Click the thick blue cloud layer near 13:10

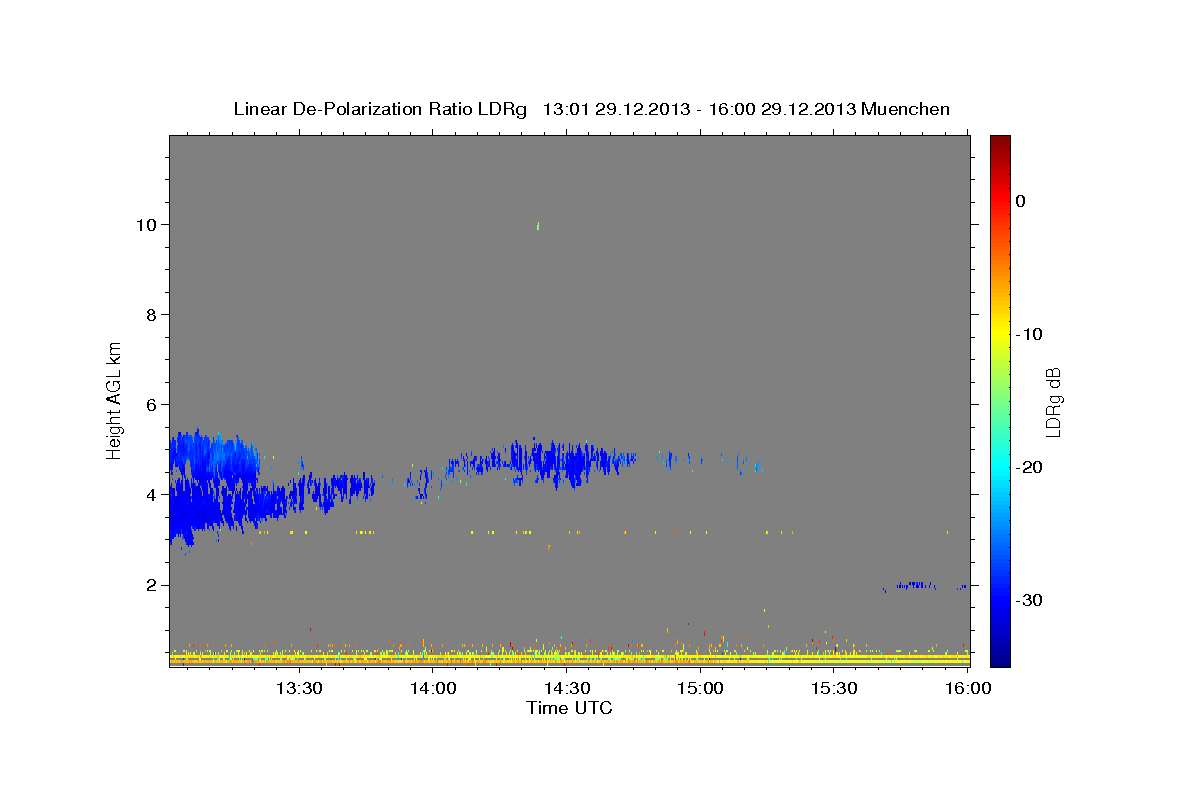(215, 490)
